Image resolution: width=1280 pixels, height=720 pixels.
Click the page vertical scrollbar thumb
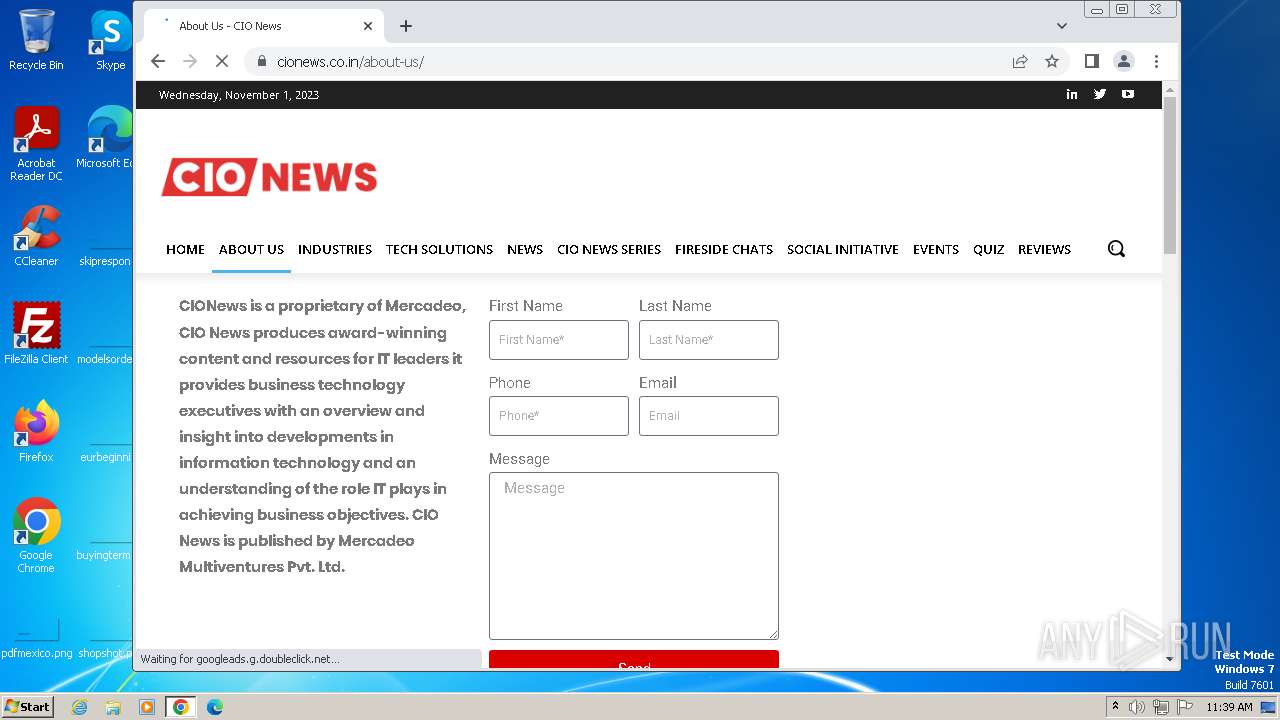pyautogui.click(x=1170, y=176)
